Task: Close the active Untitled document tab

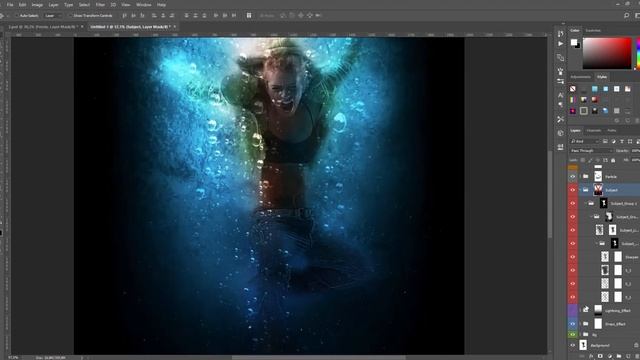Action: click(x=175, y=27)
